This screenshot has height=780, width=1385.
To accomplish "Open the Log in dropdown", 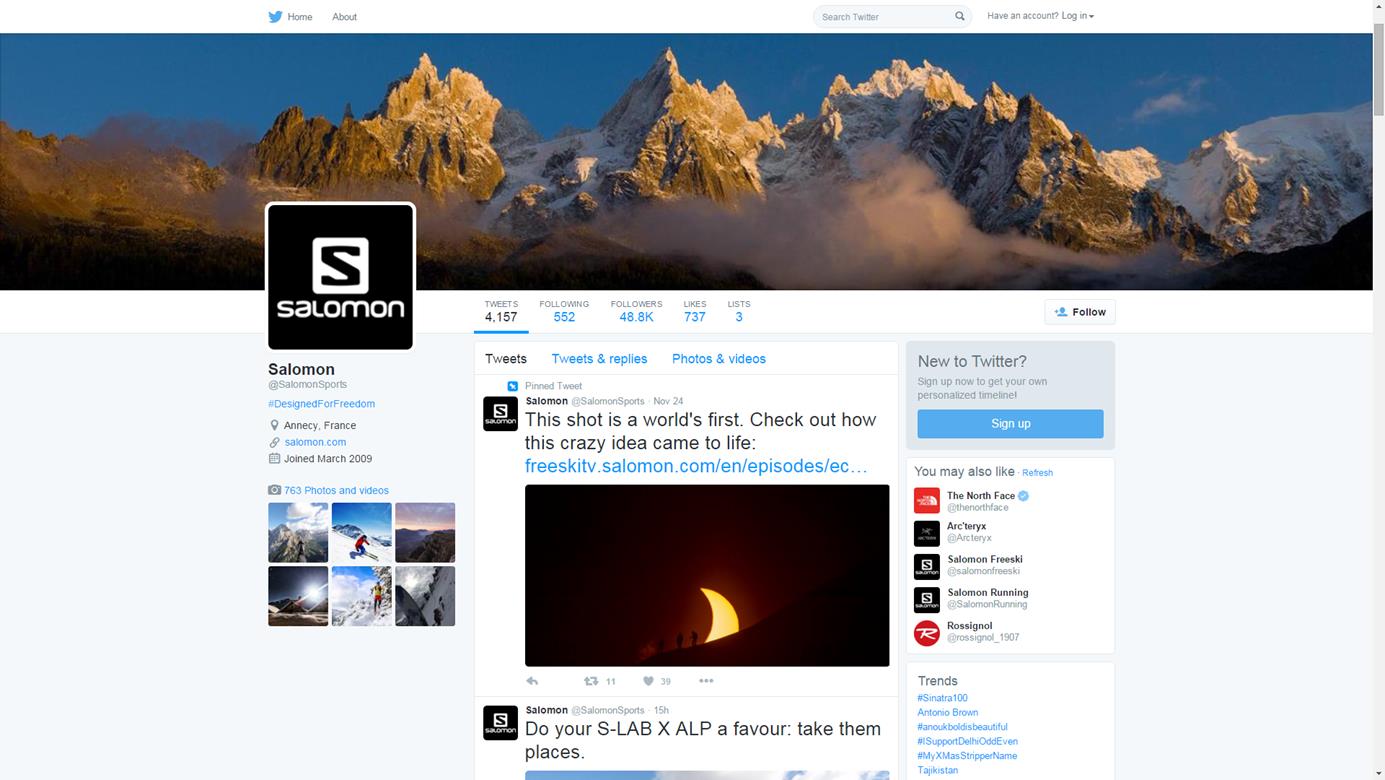I will point(1078,16).
